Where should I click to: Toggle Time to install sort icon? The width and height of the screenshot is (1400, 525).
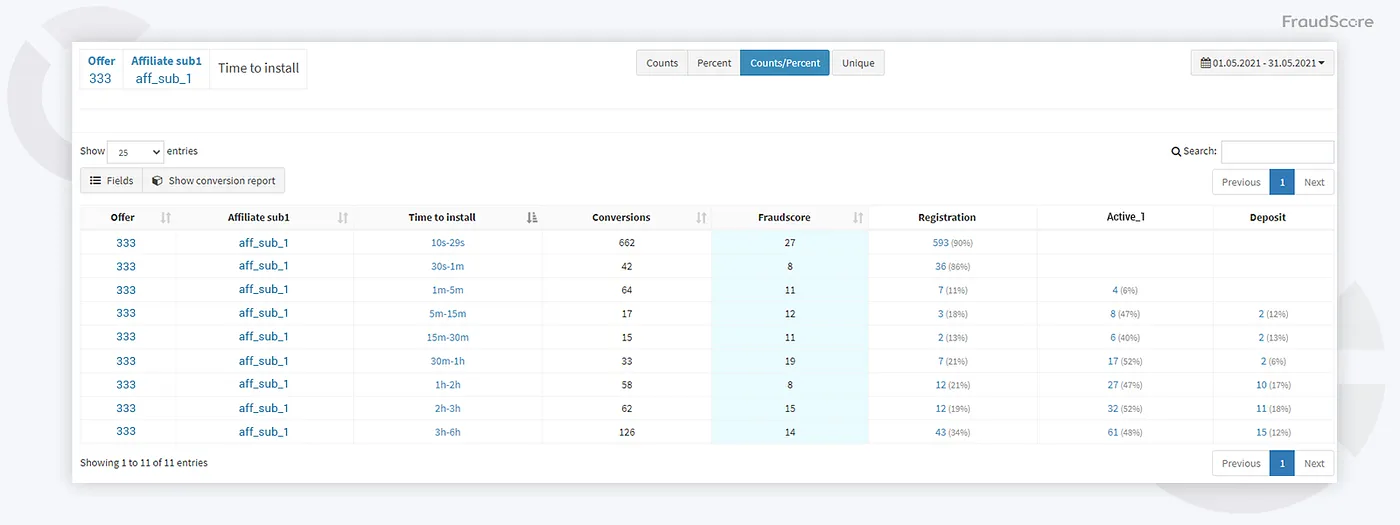point(532,217)
